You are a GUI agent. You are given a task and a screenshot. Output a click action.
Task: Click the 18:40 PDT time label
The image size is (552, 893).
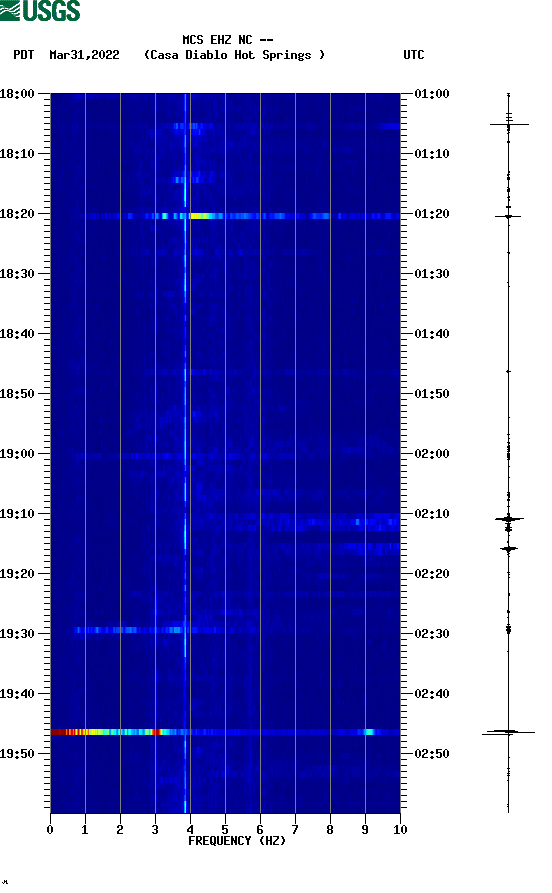click(x=17, y=334)
